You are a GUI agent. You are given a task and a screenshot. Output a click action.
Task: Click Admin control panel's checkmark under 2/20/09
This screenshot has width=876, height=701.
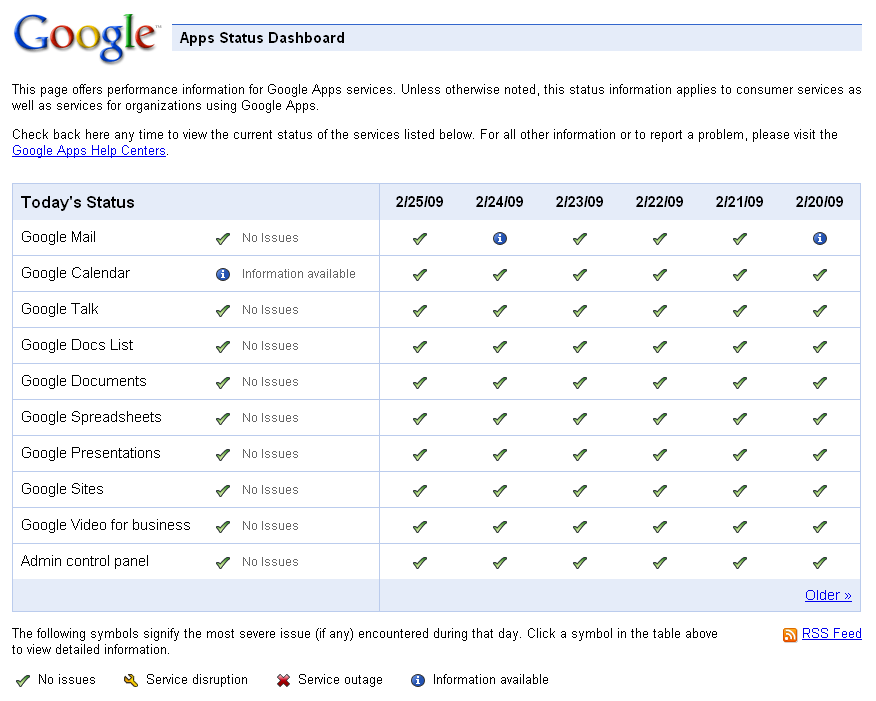819,562
